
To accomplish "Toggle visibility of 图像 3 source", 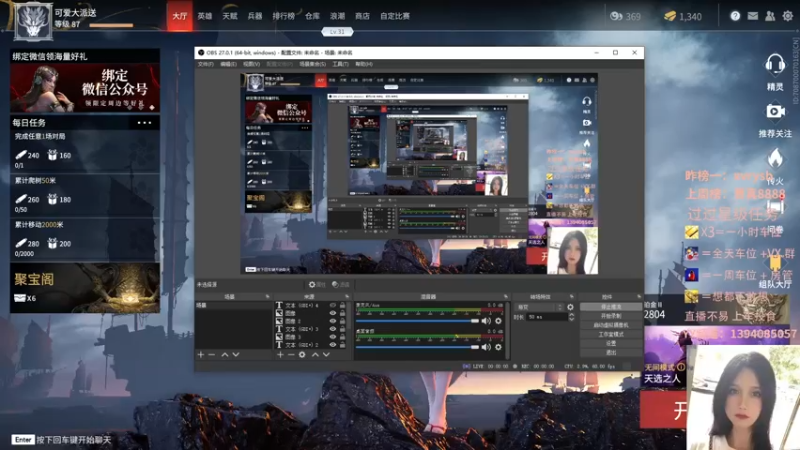I will [333, 337].
